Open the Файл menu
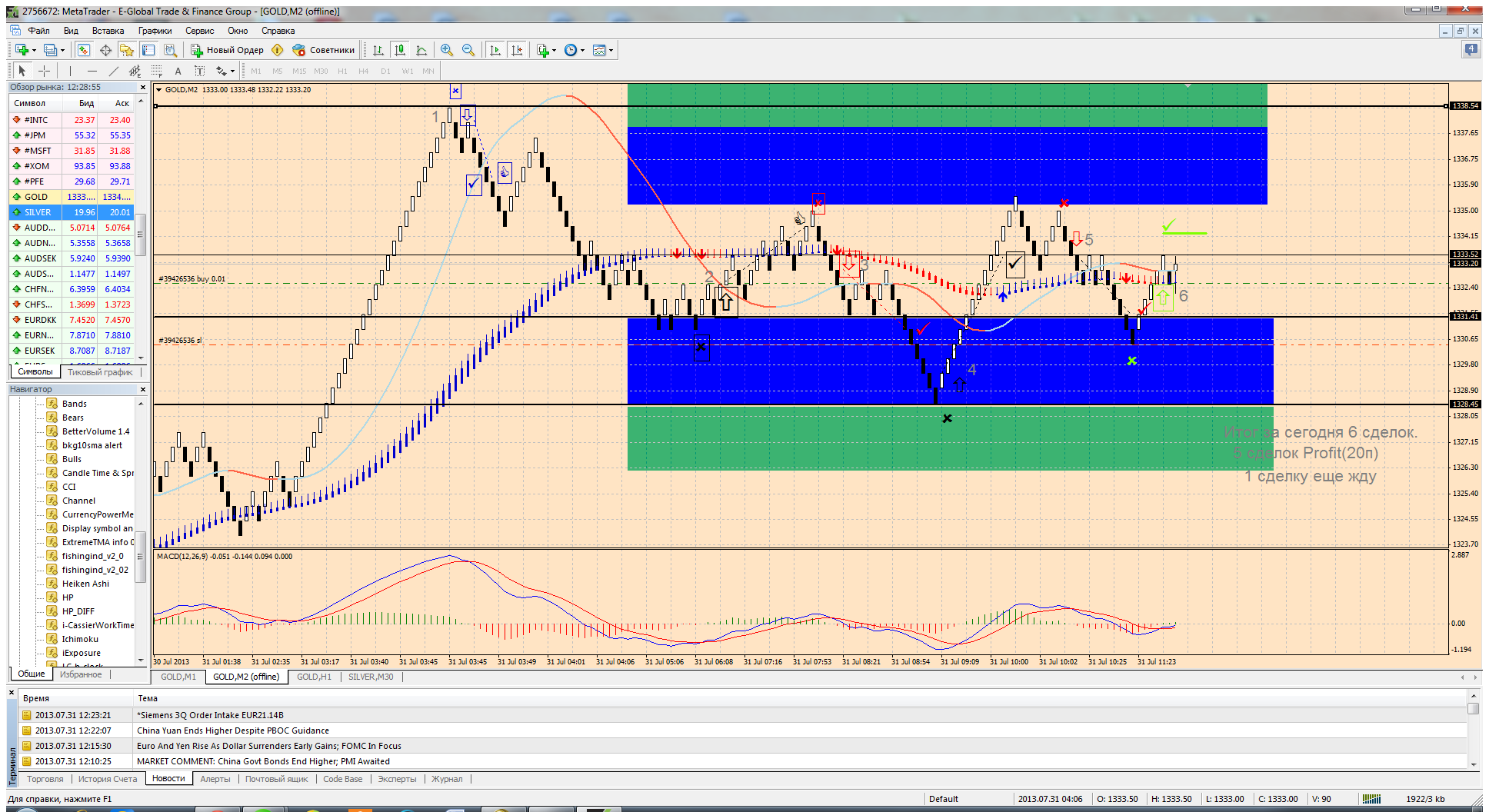 coord(38,31)
